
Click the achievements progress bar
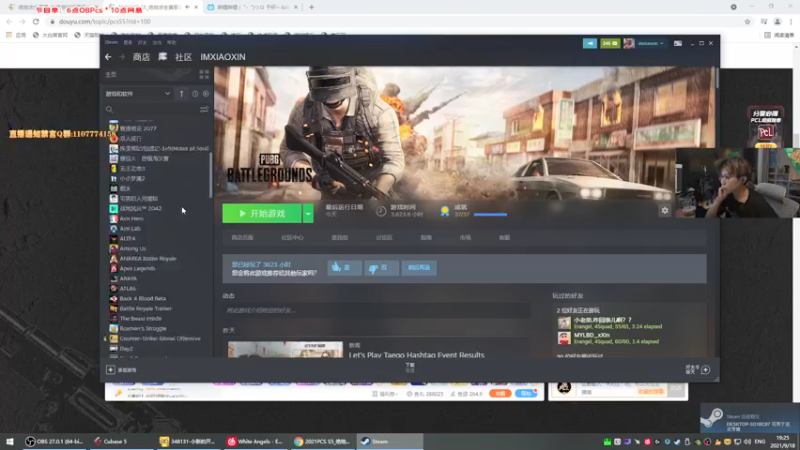click(490, 215)
